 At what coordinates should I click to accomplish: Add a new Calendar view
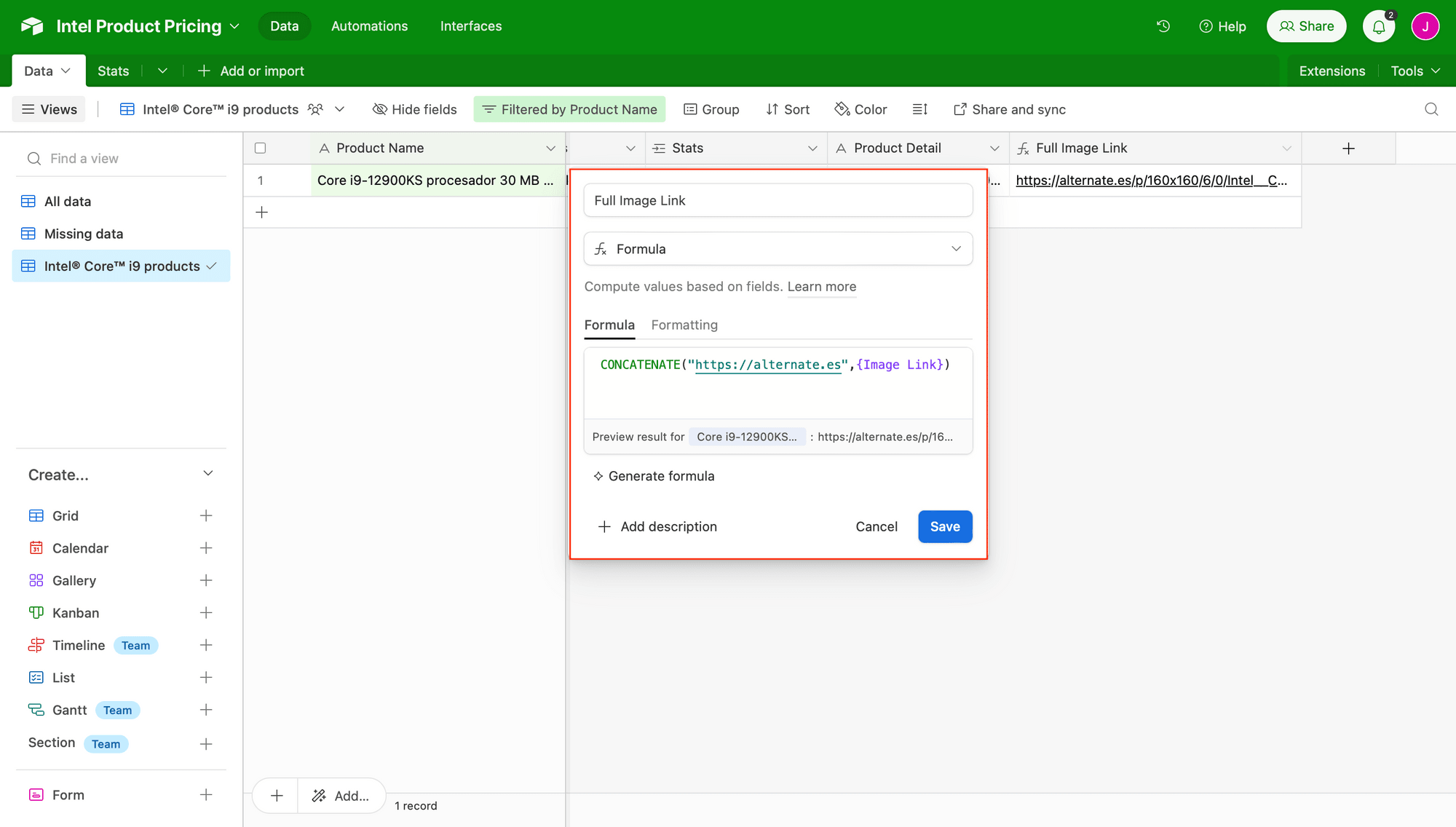click(x=206, y=548)
